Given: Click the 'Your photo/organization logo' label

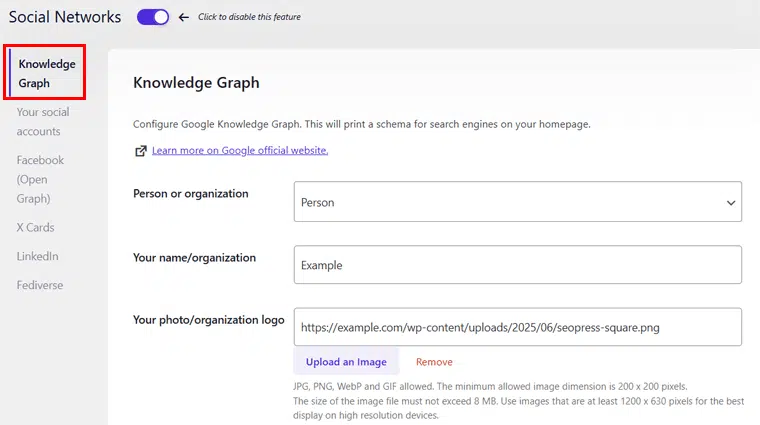Looking at the screenshot, I should coord(208,320).
